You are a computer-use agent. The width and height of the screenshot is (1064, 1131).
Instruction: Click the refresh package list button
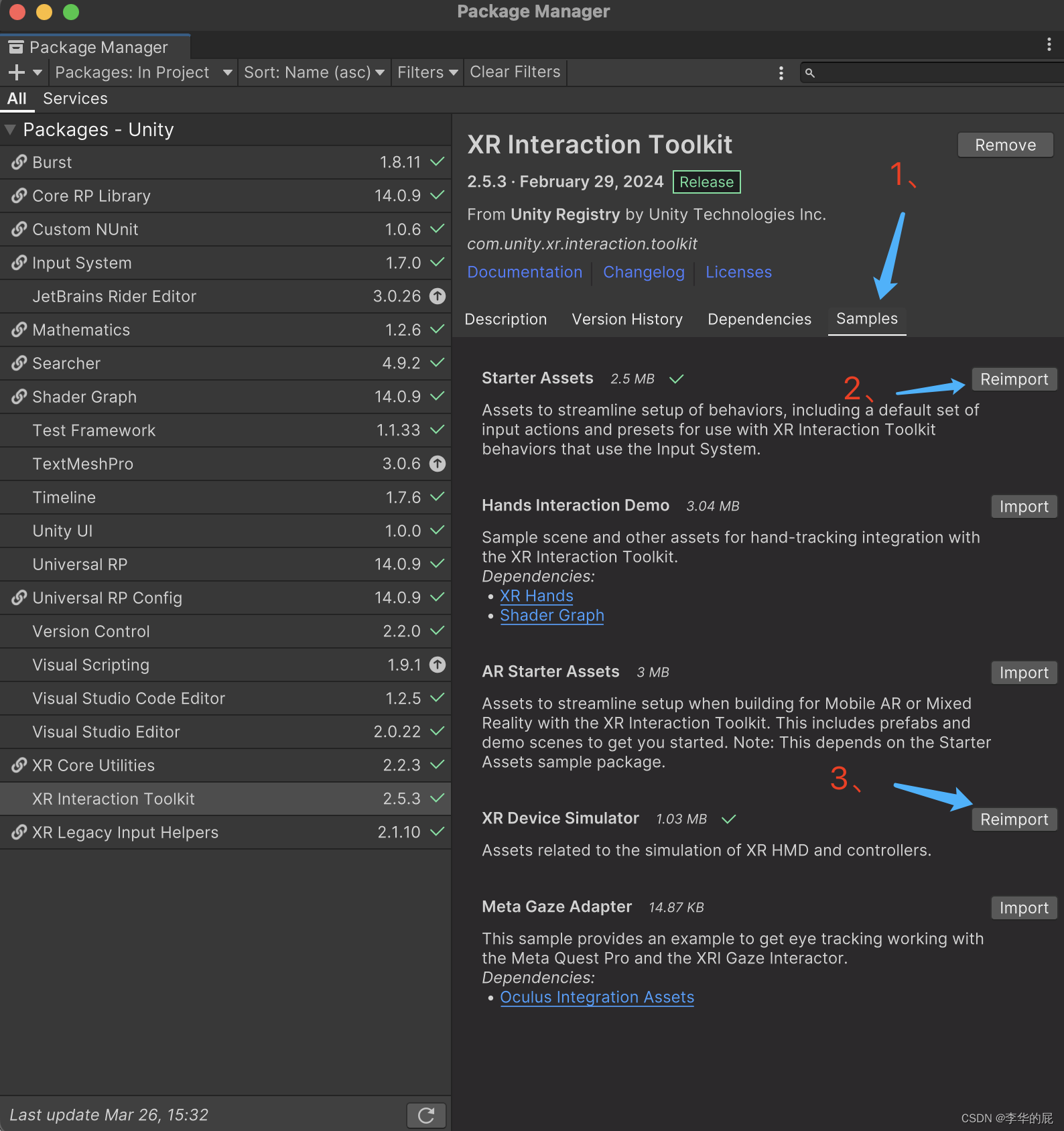426,1115
